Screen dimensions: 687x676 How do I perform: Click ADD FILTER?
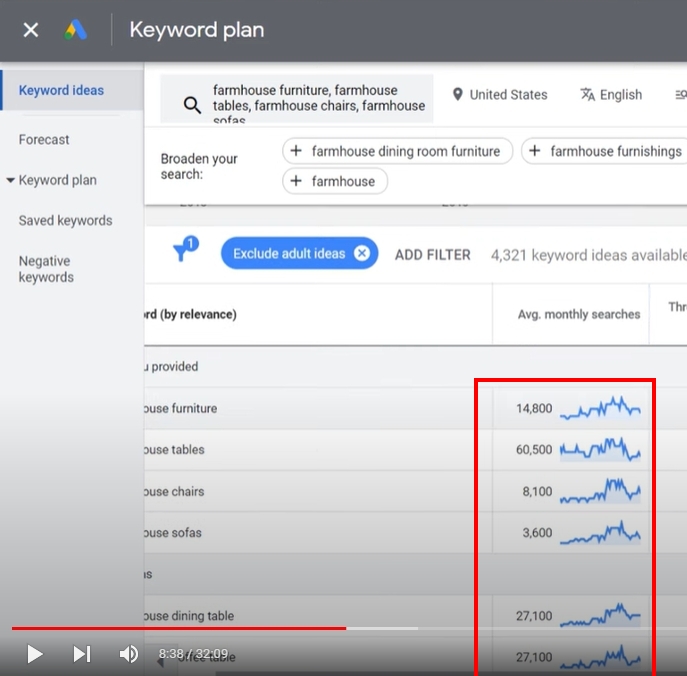(432, 255)
